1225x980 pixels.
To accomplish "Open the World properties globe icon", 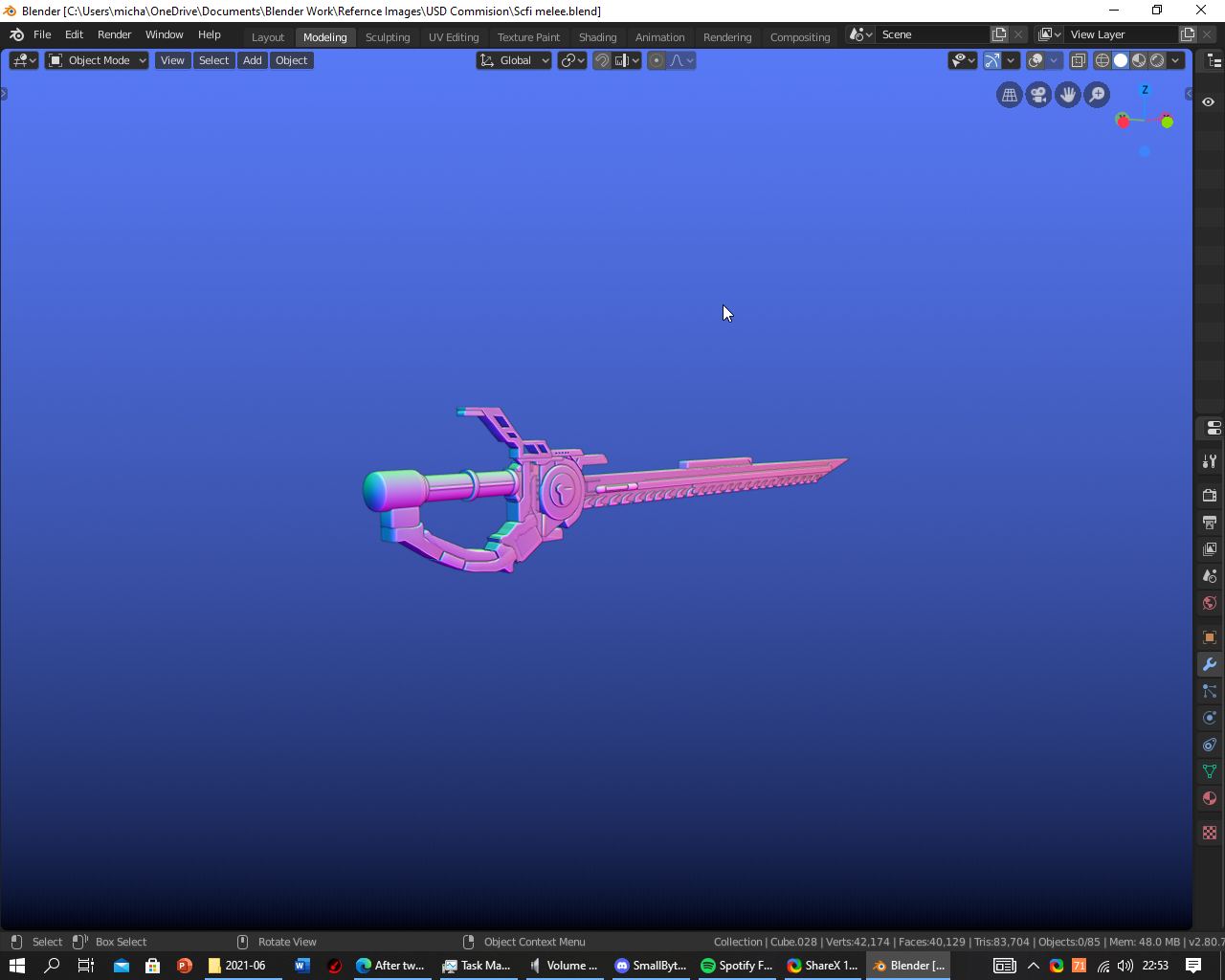I will click(x=1210, y=603).
